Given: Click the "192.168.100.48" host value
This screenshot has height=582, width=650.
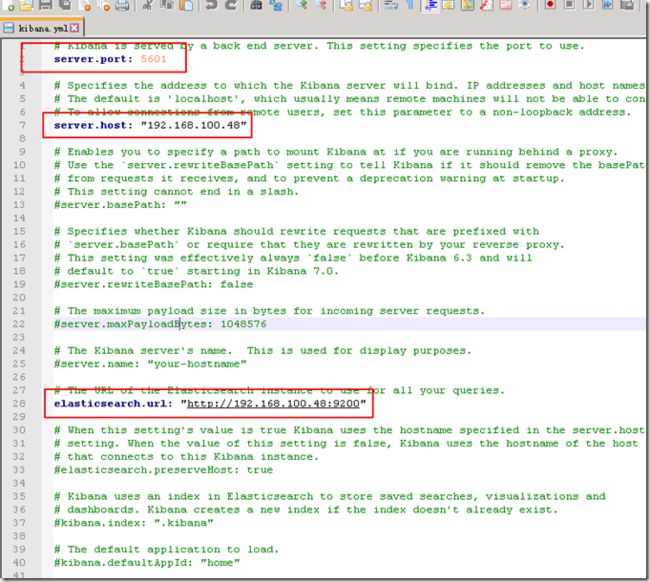Looking at the screenshot, I should (x=194, y=125).
